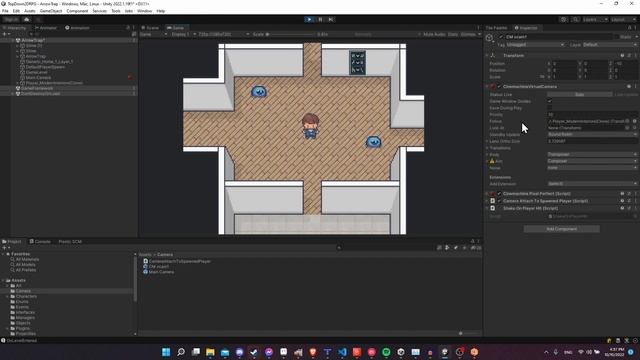The height and width of the screenshot is (360, 640).
Task: Open the Standby Update dropdown
Action: click(592, 134)
